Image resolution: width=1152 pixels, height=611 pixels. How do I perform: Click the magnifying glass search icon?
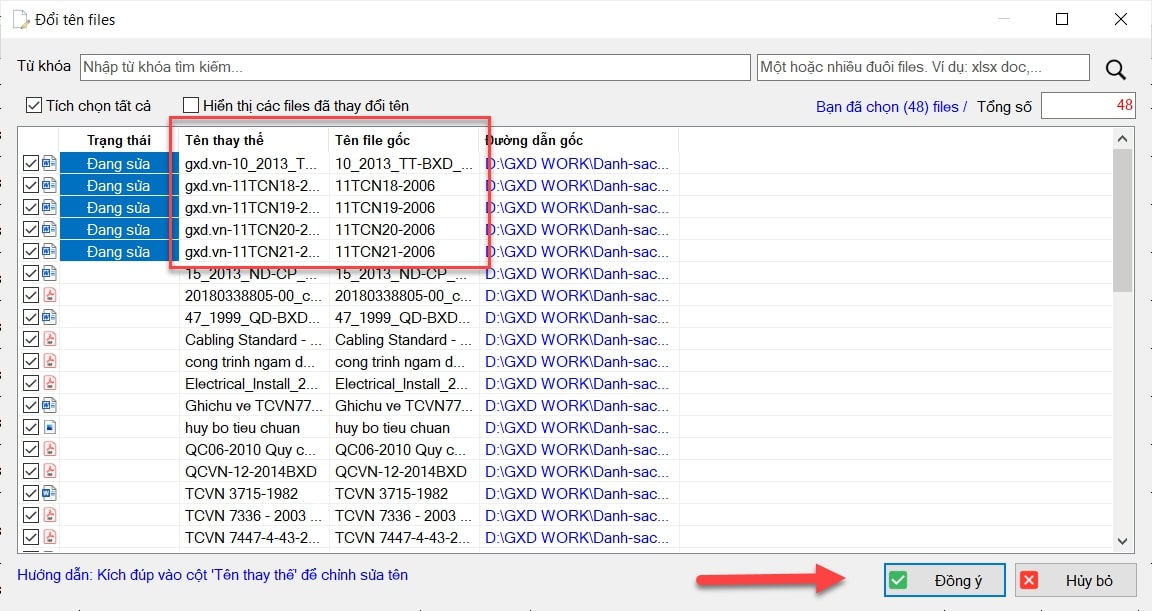pos(1115,69)
